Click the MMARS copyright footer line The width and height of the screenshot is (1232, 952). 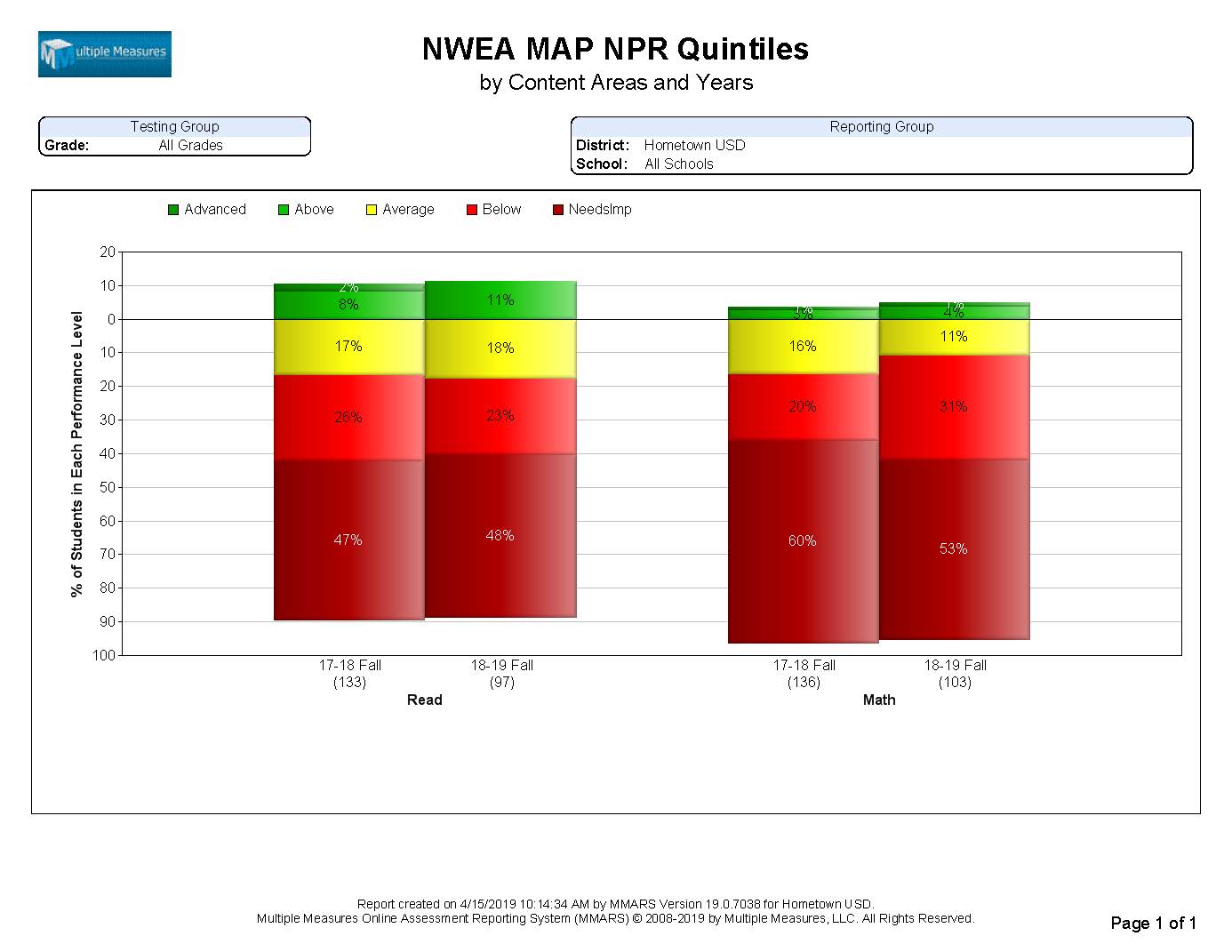point(616,919)
